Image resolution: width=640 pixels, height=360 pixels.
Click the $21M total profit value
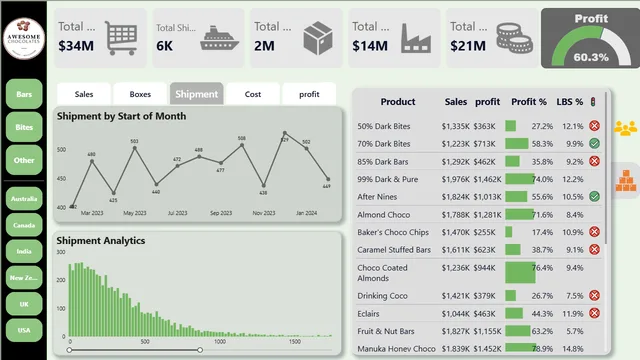tap(468, 46)
